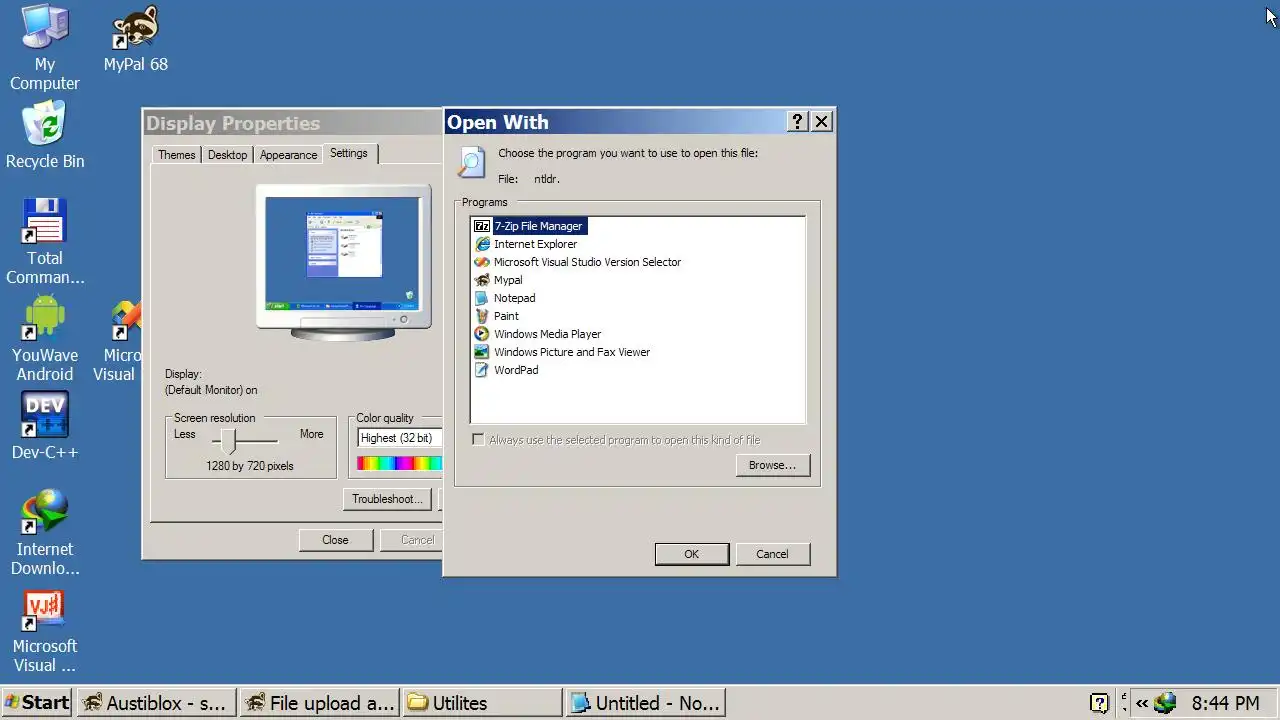1280x720 pixels.
Task: Tick 'Always use the selected program' checkbox
Action: pos(478,440)
